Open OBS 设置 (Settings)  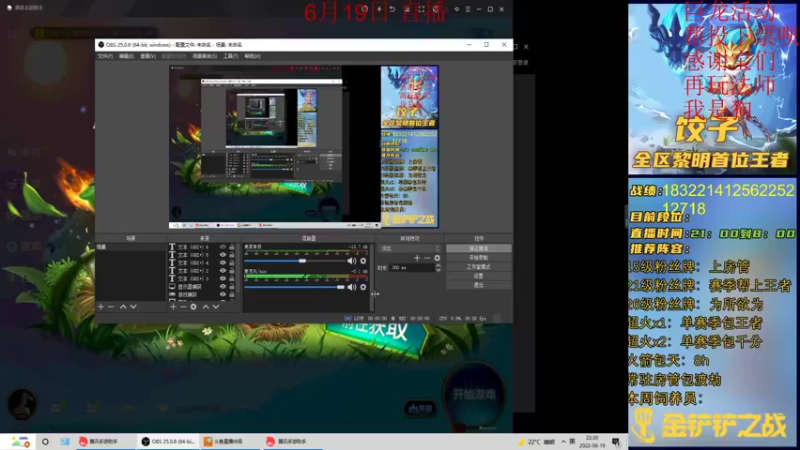coord(479,276)
